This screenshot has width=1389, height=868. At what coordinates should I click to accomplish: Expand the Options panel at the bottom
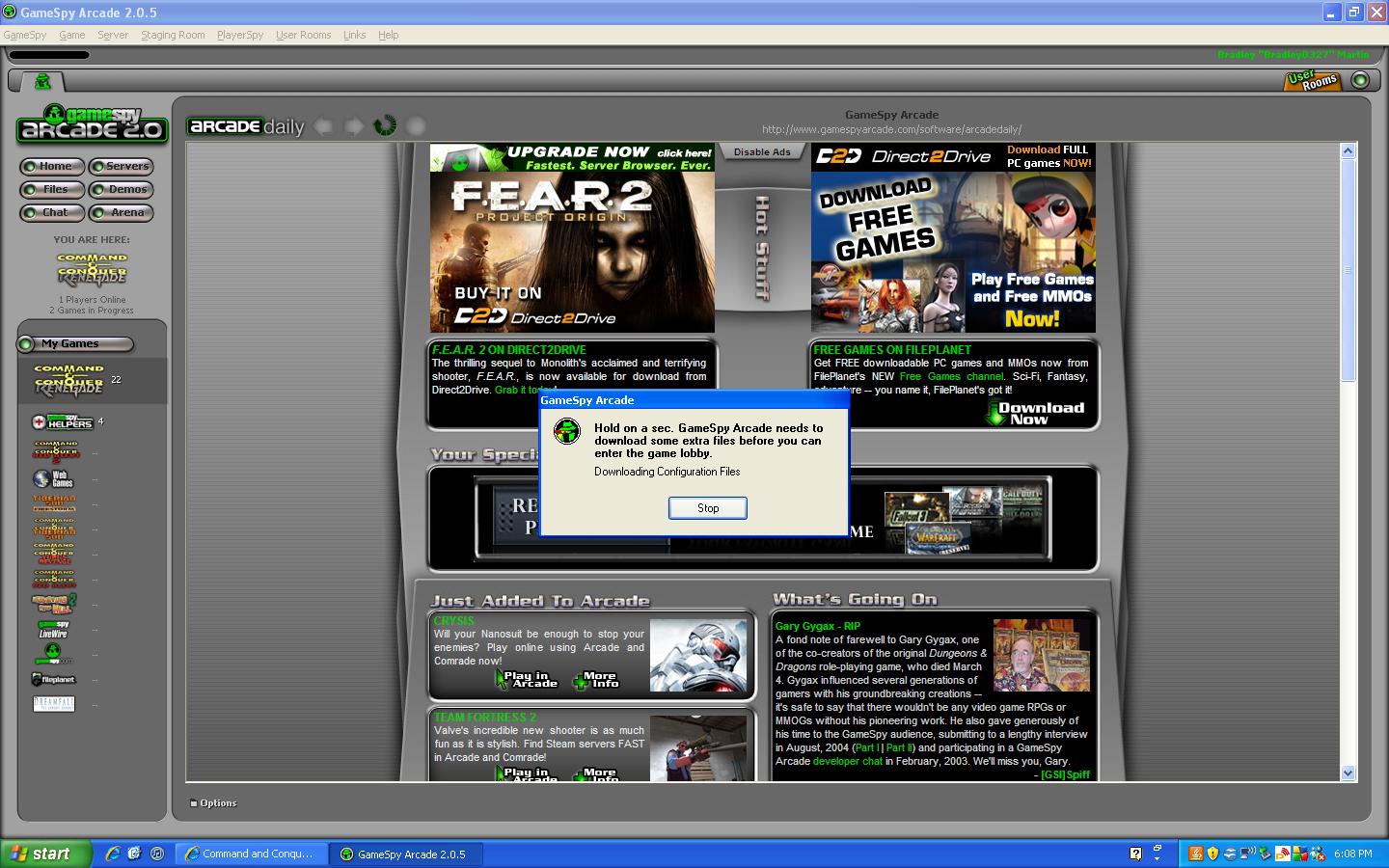213,802
